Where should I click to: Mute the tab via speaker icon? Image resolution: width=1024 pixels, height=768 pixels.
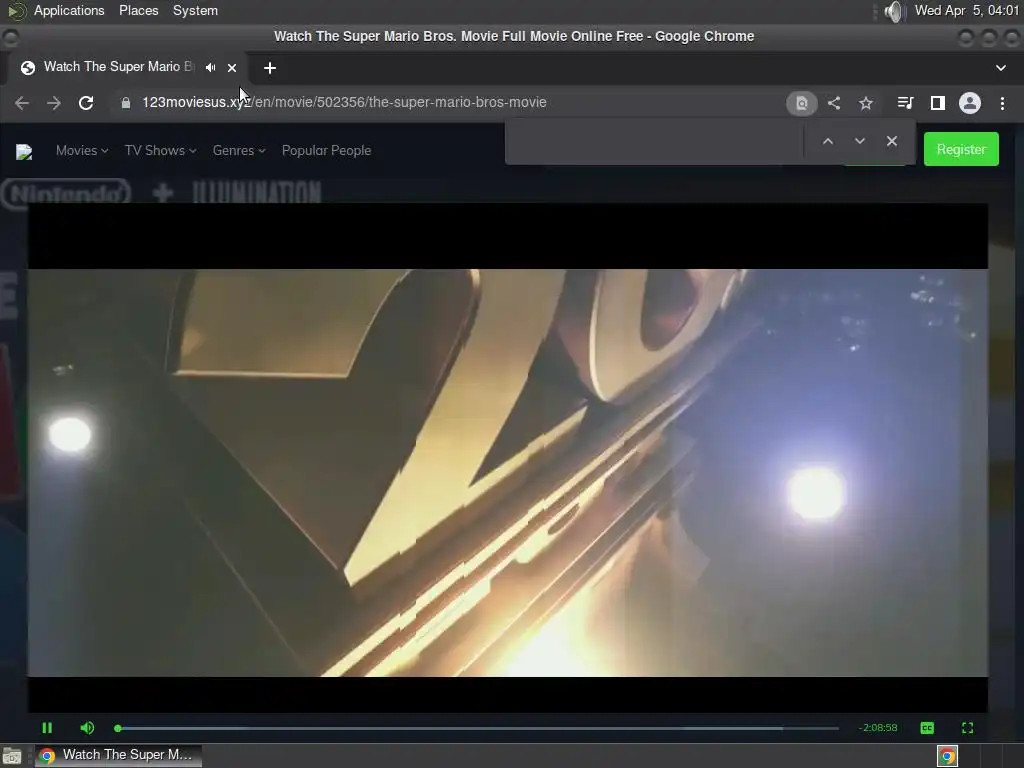click(210, 67)
